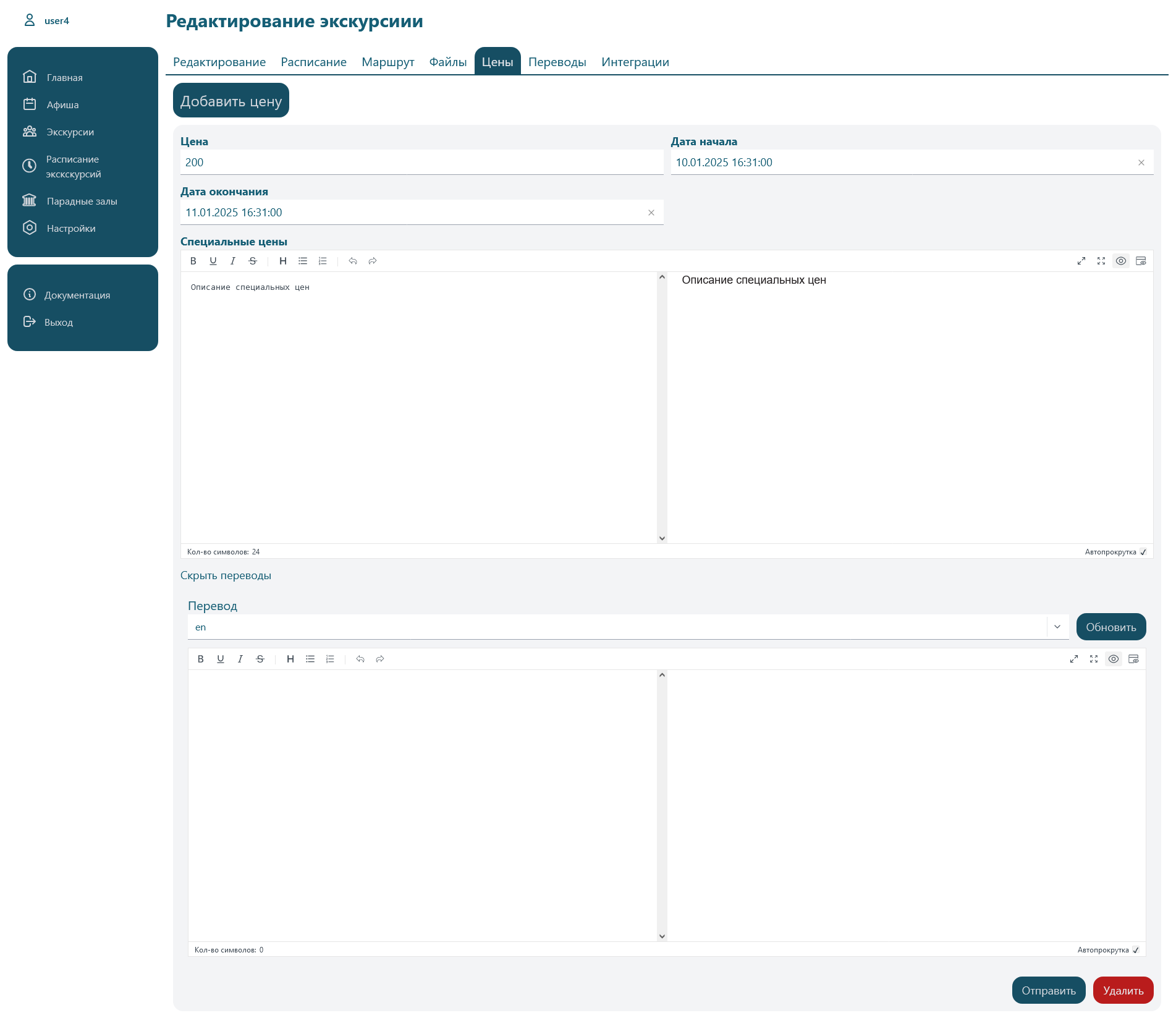
Task: Clear the Дата начала field
Action: [x=1141, y=163]
